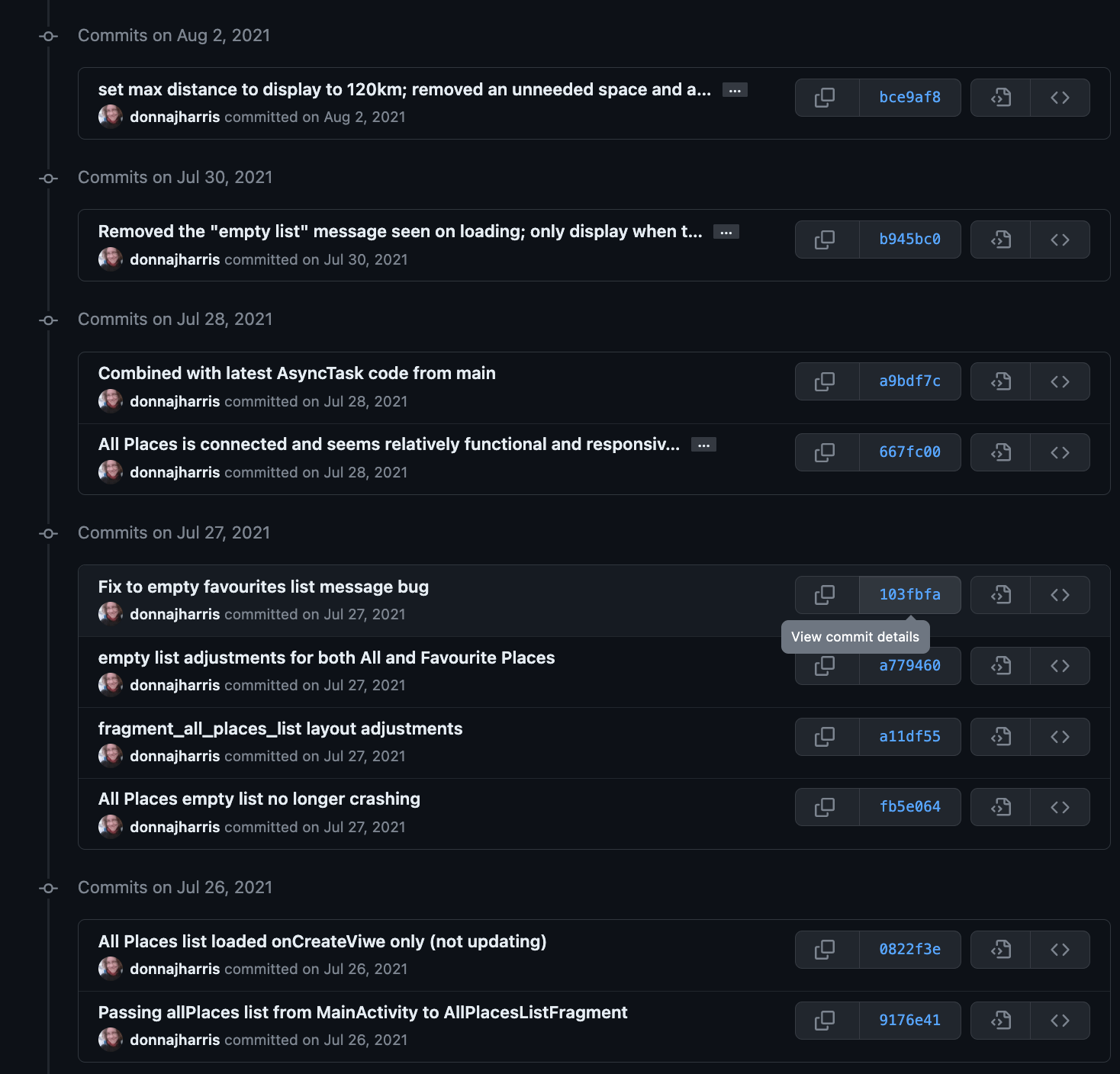Viewport: 1120px width, 1074px height.
Task: Browse repository at commit a11df55
Action: tap(1060, 736)
